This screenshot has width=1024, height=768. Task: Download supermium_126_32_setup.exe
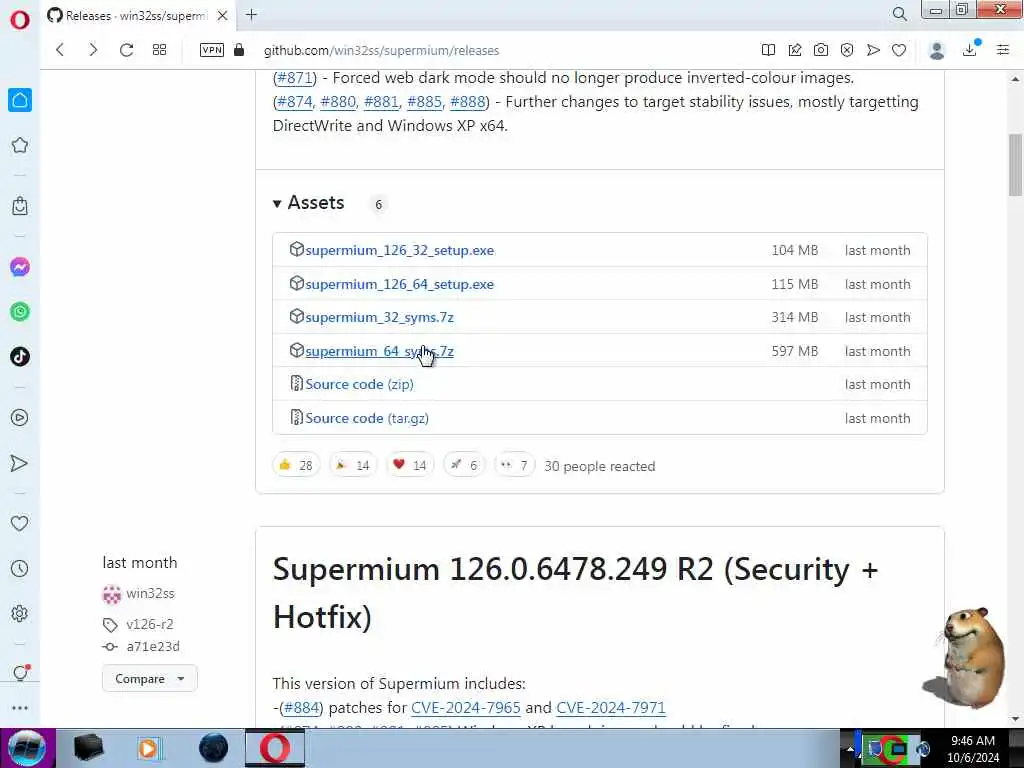(x=399, y=250)
